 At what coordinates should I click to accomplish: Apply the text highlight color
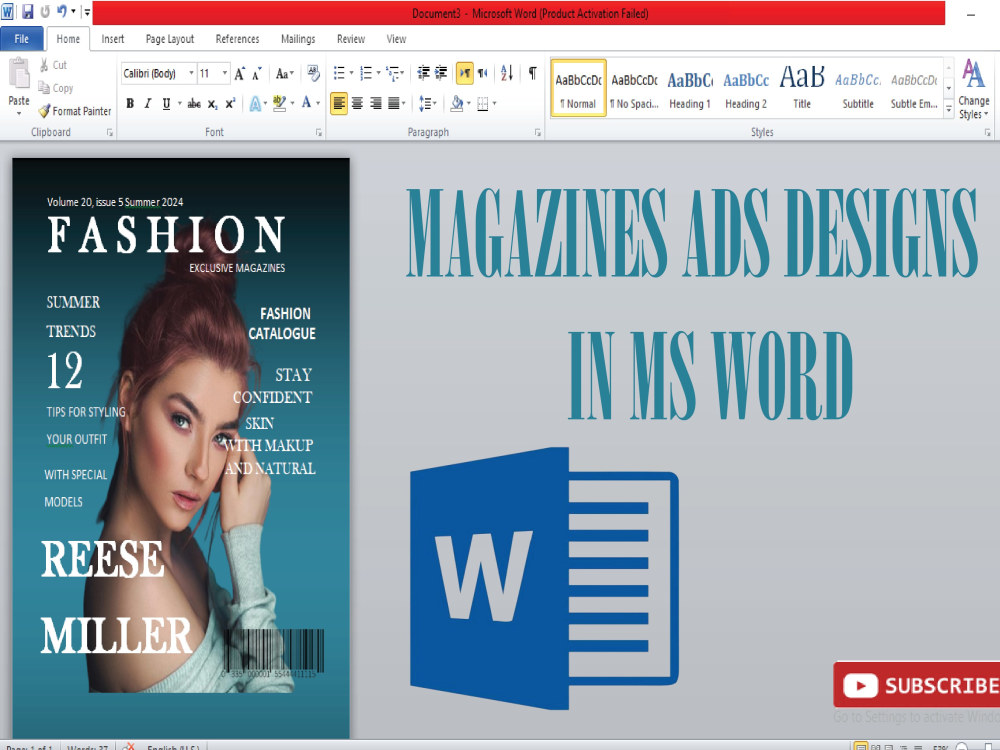tap(279, 103)
